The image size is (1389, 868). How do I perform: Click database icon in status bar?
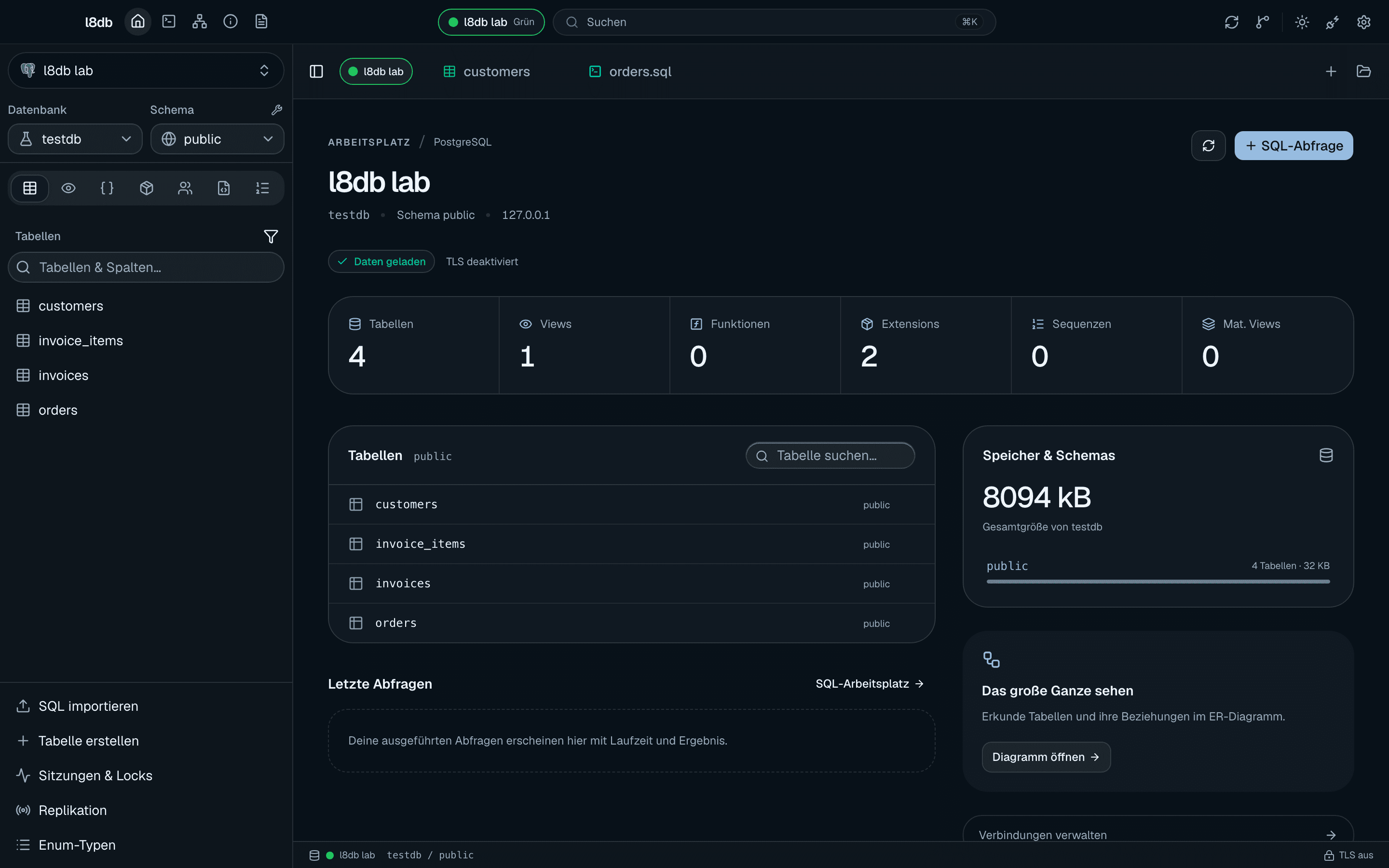click(314, 855)
